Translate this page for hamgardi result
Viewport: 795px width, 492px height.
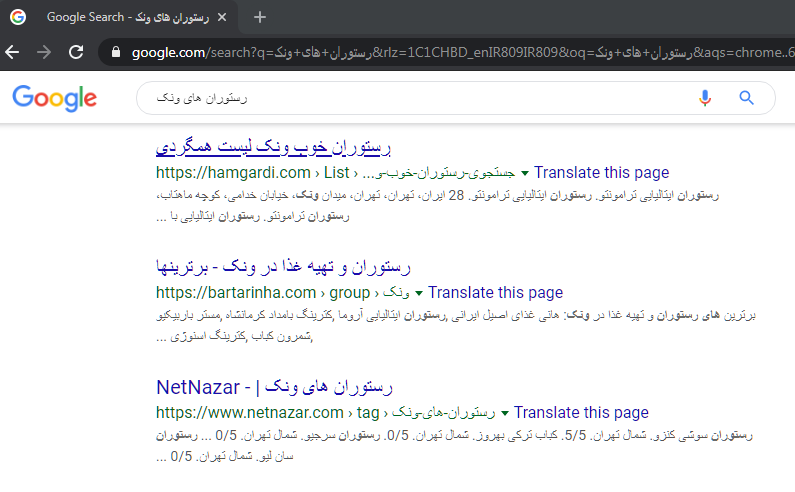click(601, 172)
